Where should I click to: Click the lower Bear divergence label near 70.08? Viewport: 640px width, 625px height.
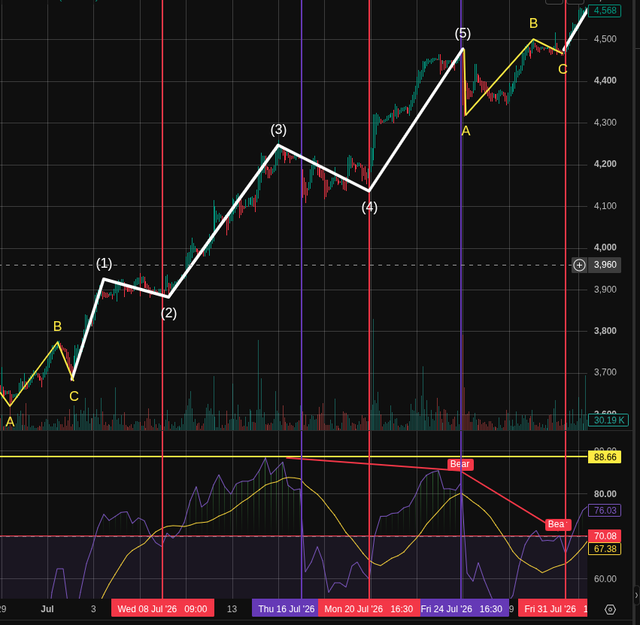[x=558, y=524]
